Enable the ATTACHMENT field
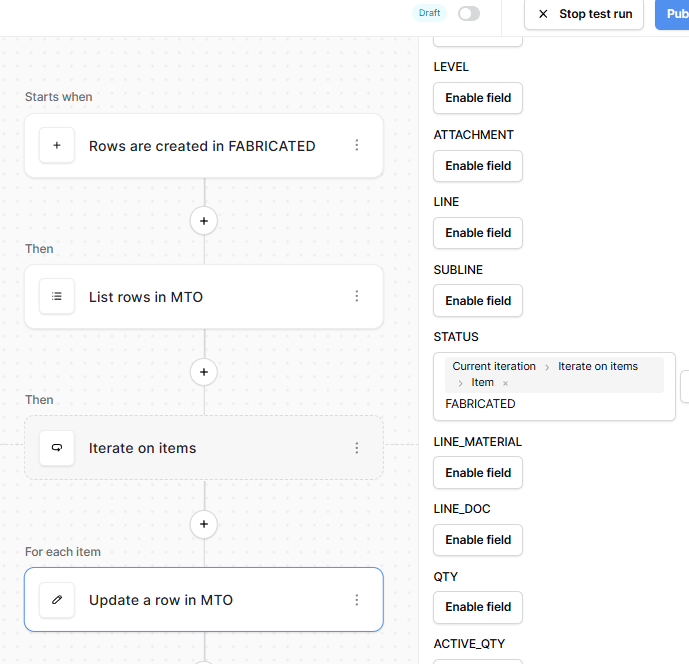Screen dimensions: 689x664 [x=478, y=166]
